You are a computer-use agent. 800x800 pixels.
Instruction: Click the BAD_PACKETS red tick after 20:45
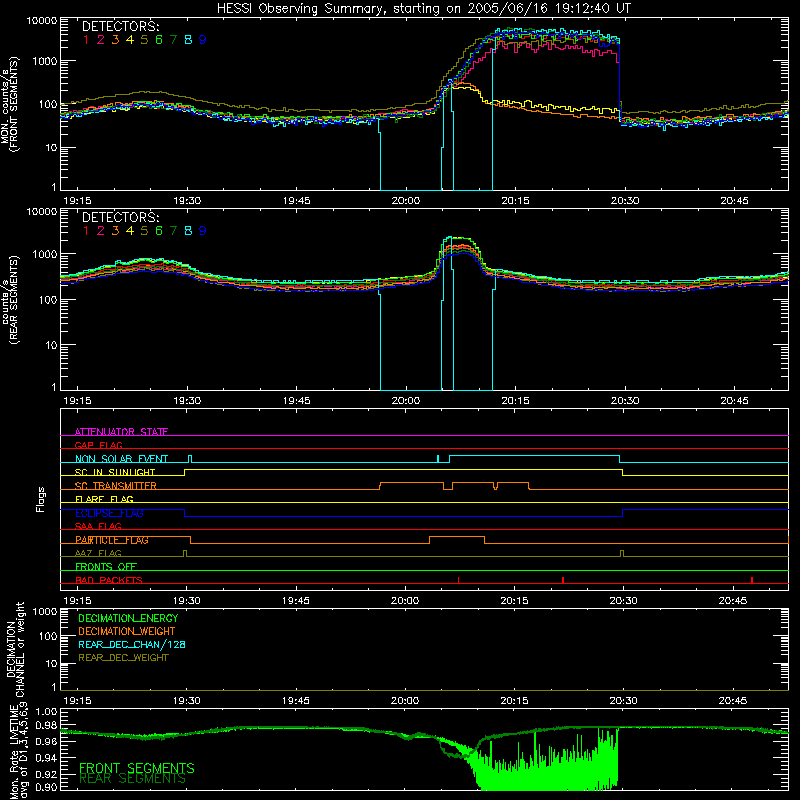click(x=752, y=580)
